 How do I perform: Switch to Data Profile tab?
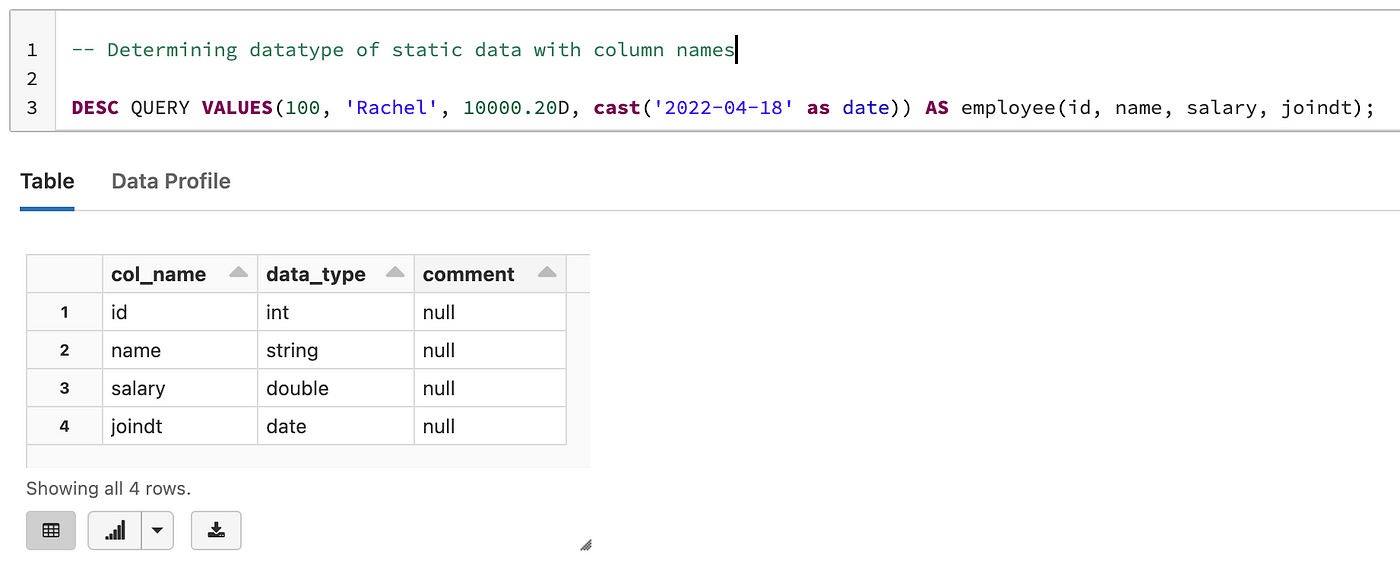pos(171,181)
